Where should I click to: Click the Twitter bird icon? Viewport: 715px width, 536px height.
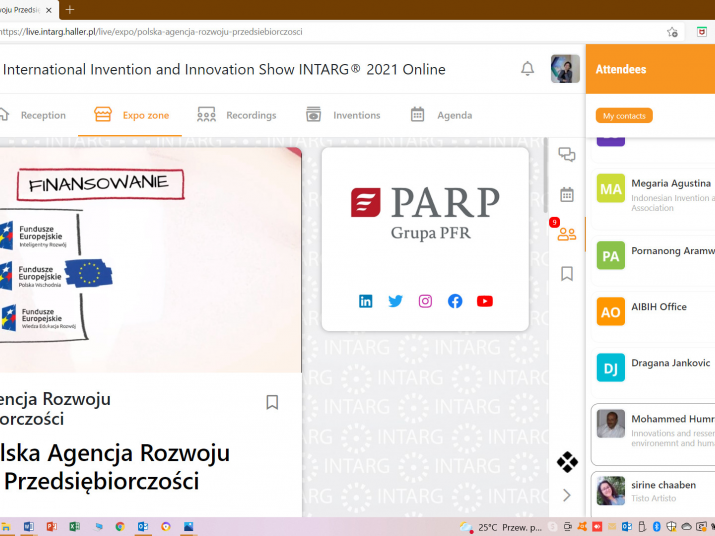pos(395,301)
